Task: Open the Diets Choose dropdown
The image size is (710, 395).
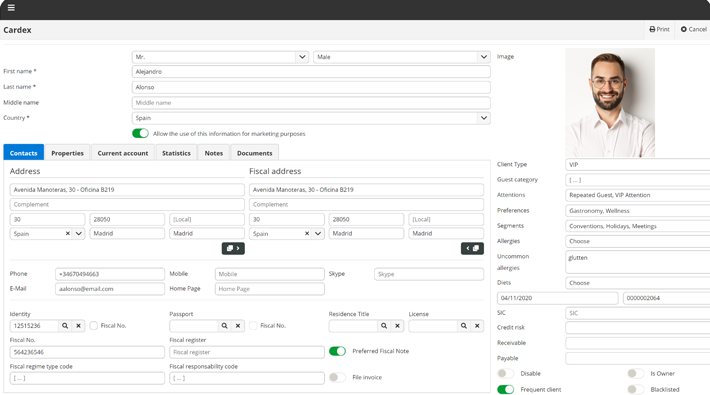Action: (638, 283)
